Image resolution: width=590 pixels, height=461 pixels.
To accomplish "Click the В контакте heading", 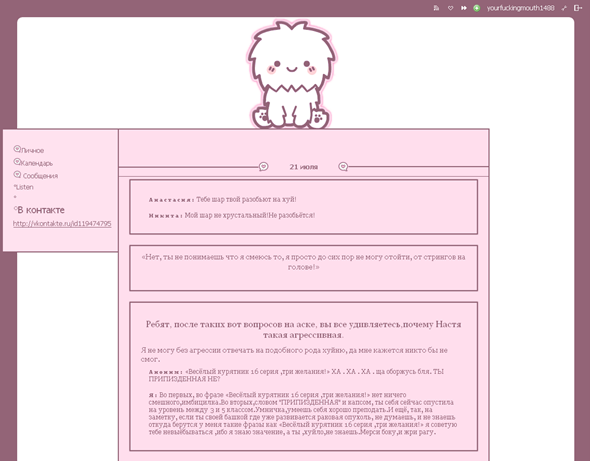I will (41, 210).
